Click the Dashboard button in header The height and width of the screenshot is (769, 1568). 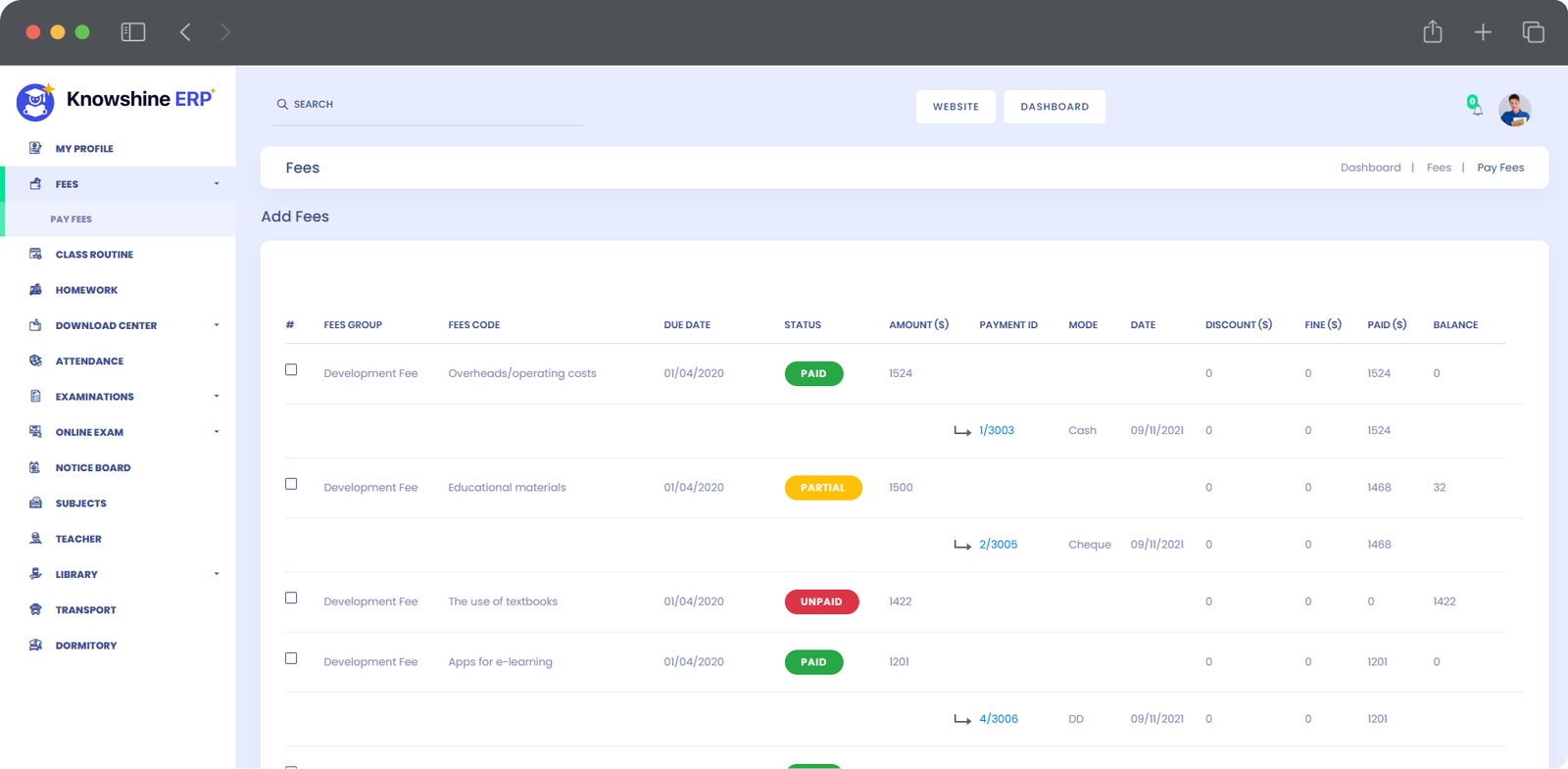click(1054, 107)
